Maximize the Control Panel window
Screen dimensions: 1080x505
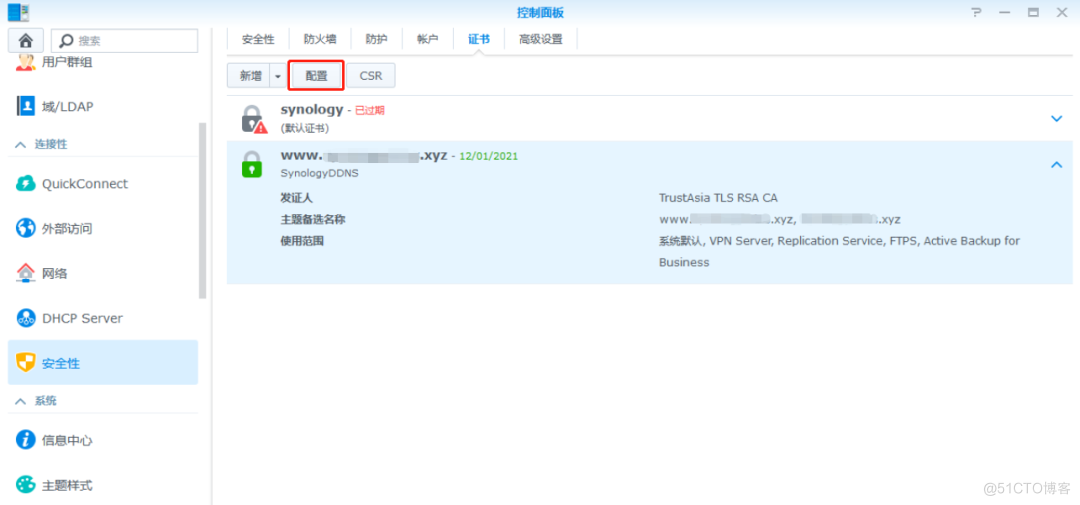1033,12
